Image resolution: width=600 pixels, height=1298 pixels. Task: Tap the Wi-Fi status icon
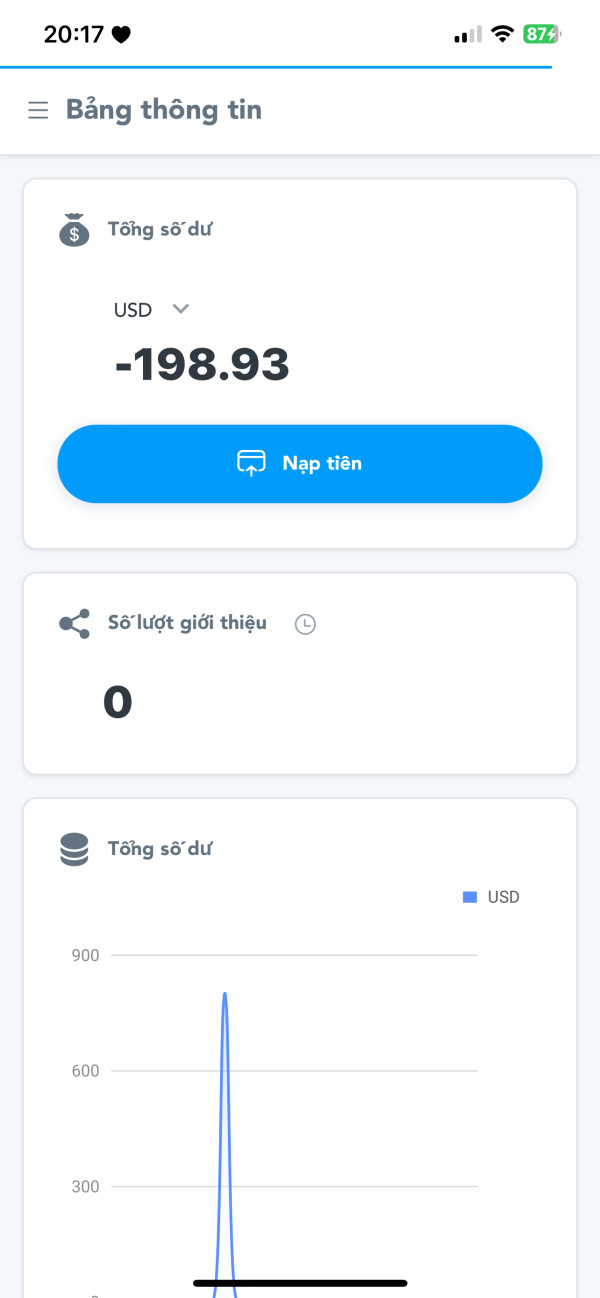pos(501,34)
